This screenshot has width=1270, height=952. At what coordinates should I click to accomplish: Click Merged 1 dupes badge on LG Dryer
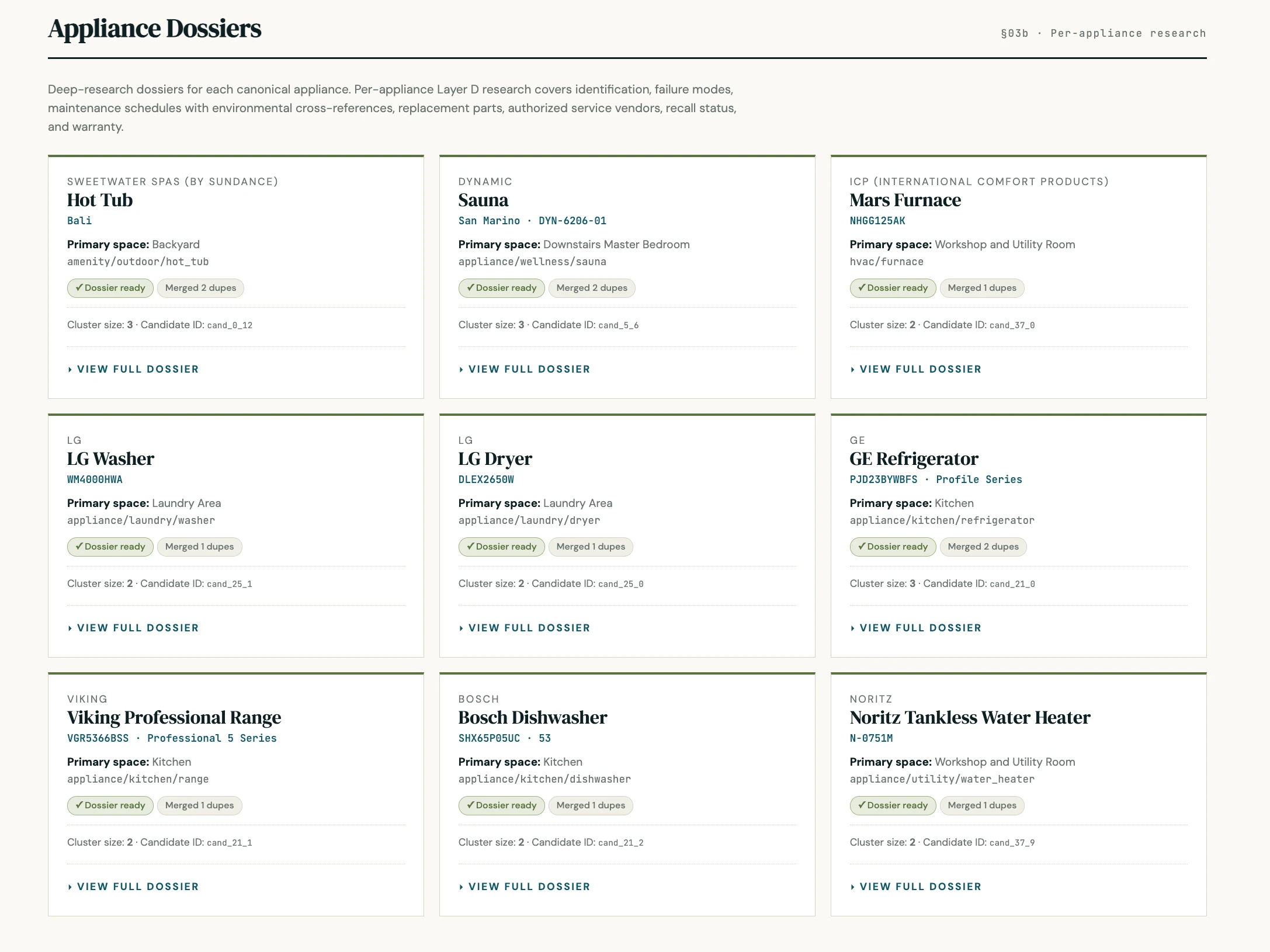[591, 547]
